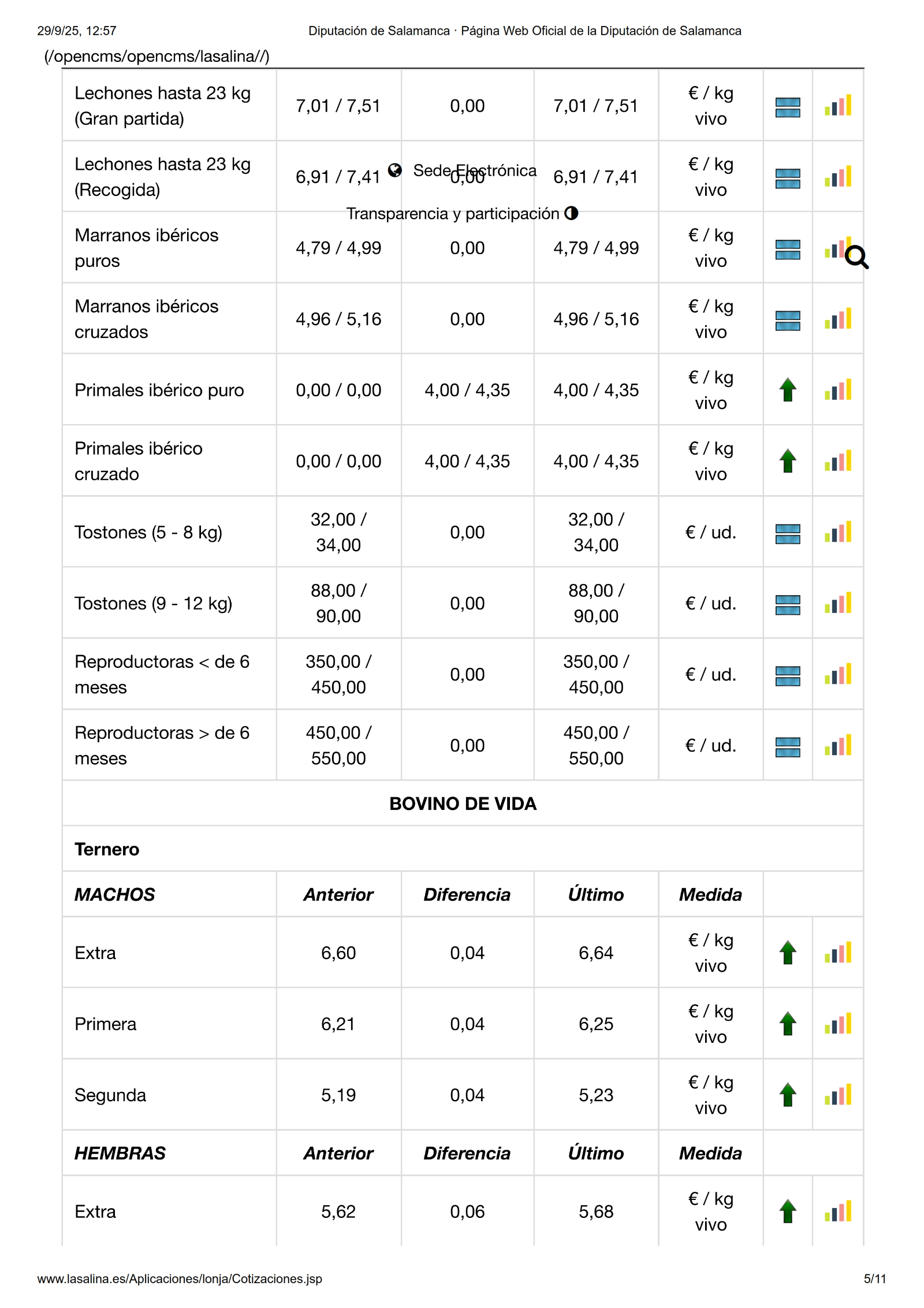Click the BOVINO DE VIDA section header
This screenshot has height=1308, width=924.
(463, 804)
